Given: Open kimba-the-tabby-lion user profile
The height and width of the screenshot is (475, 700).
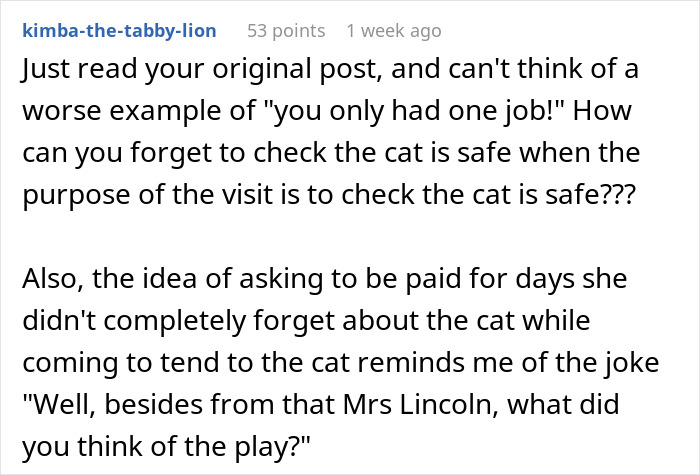Looking at the screenshot, I should [x=119, y=31].
